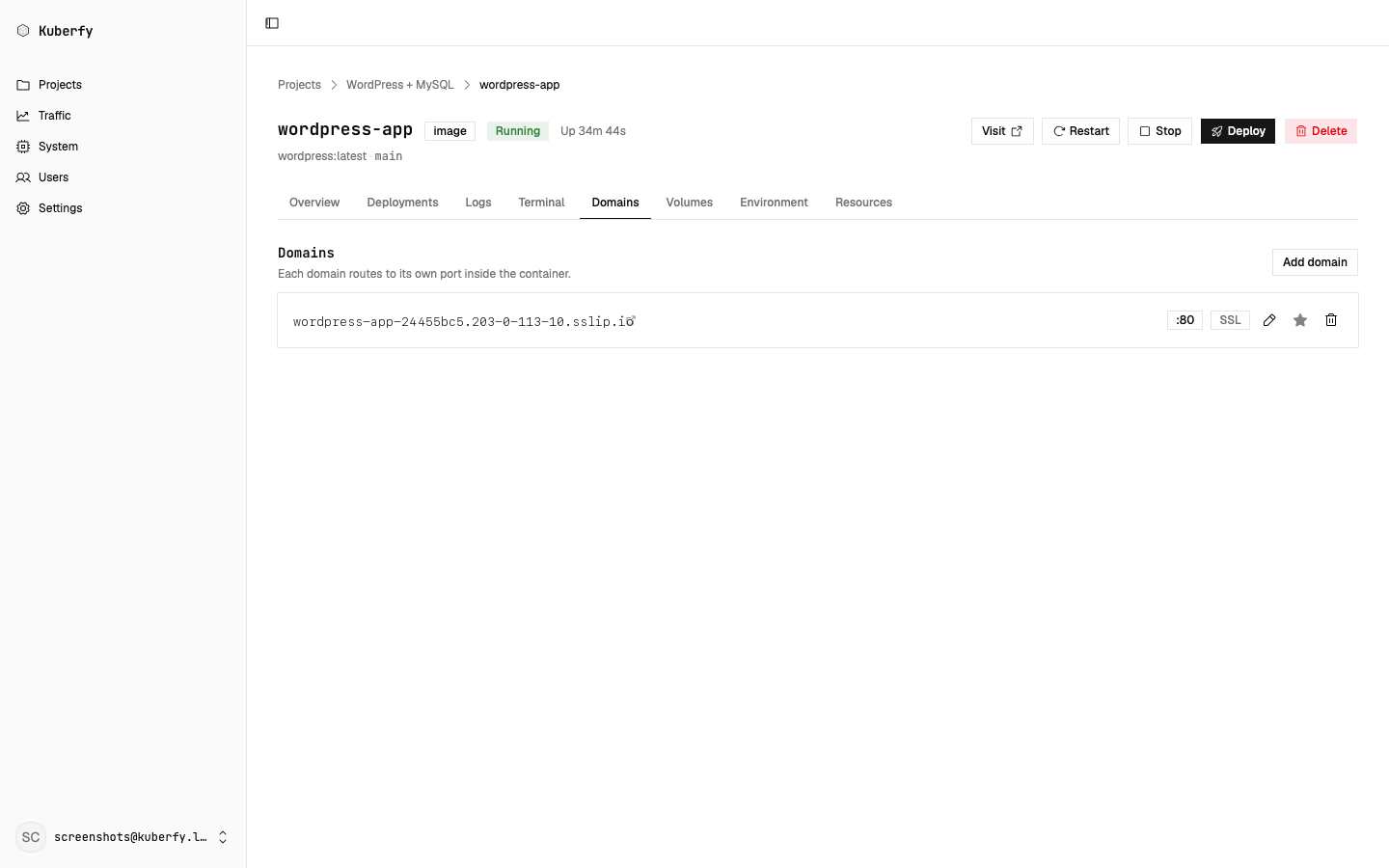Select the Domains tab
This screenshot has width=1389, height=868.
615,203
